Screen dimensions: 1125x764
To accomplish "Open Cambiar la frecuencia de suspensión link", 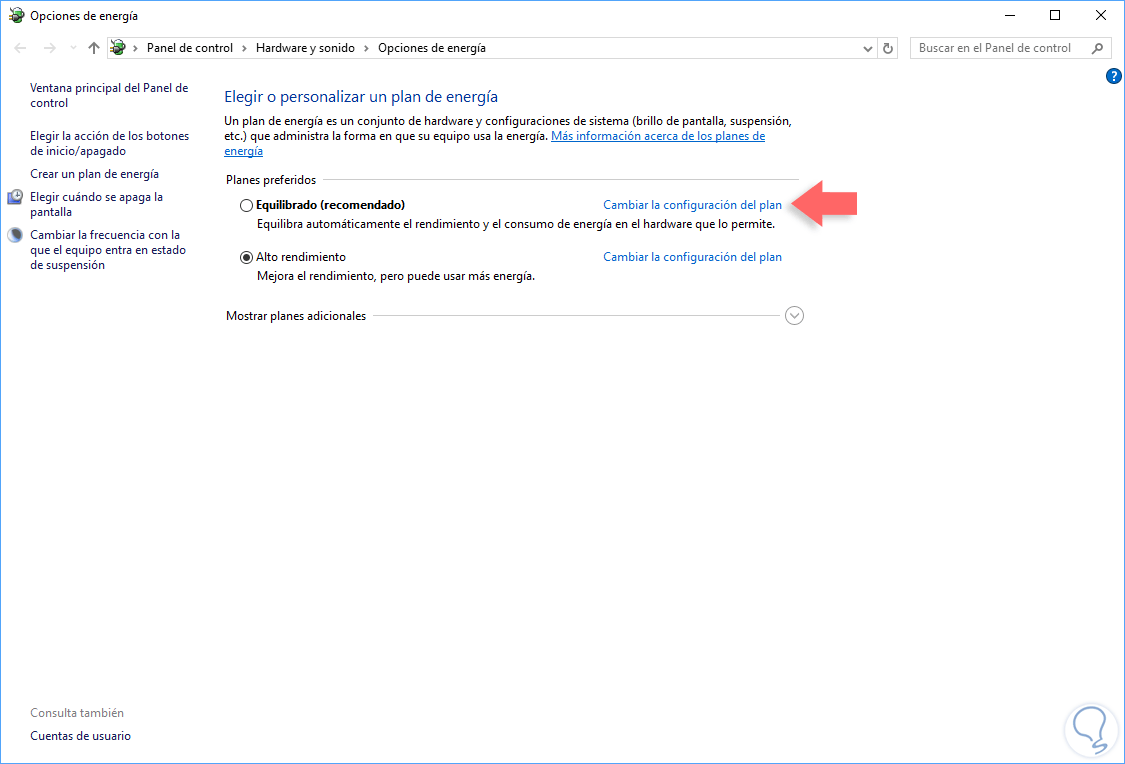I will (x=108, y=250).
